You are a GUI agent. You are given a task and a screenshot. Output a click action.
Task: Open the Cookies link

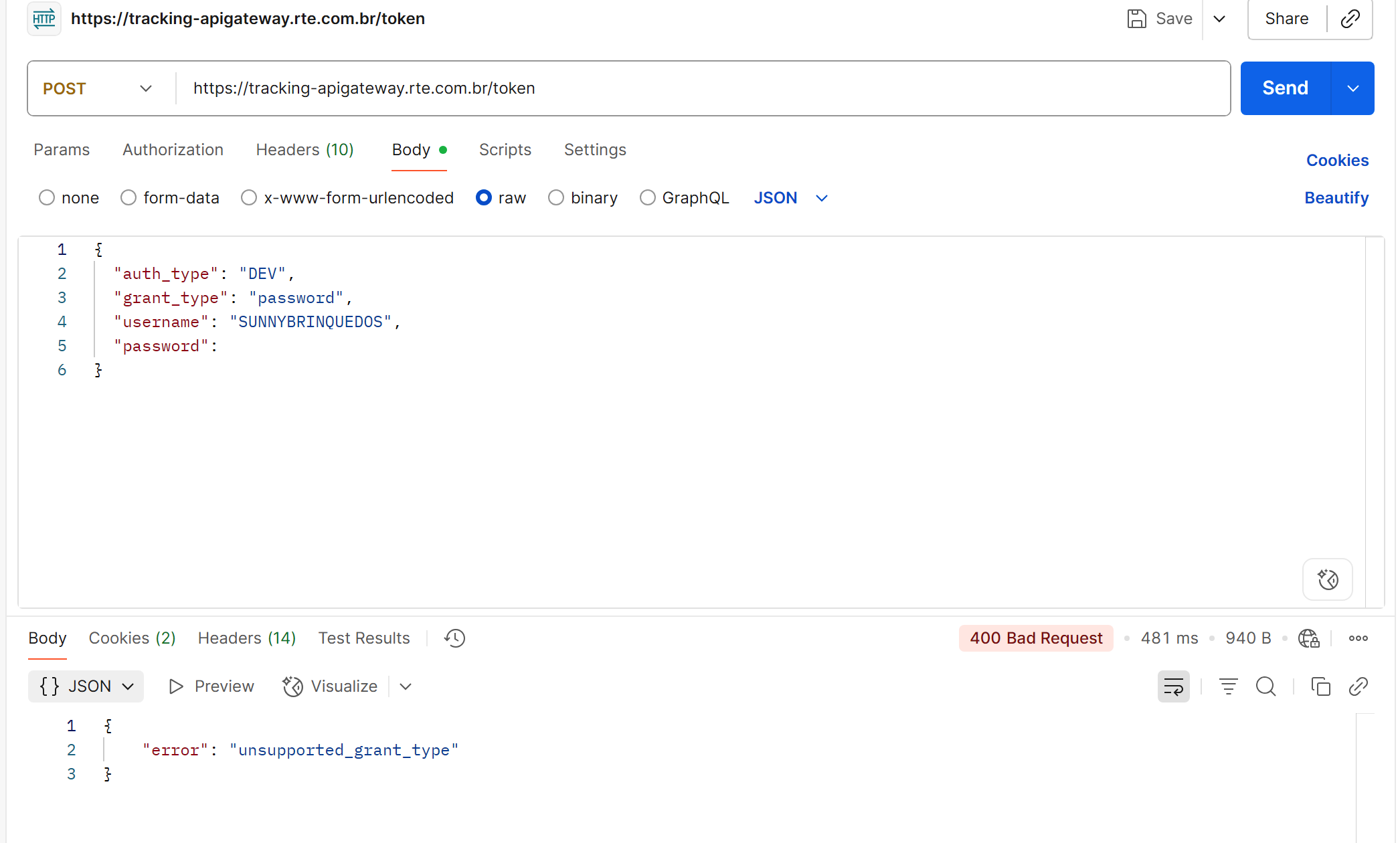1337,161
